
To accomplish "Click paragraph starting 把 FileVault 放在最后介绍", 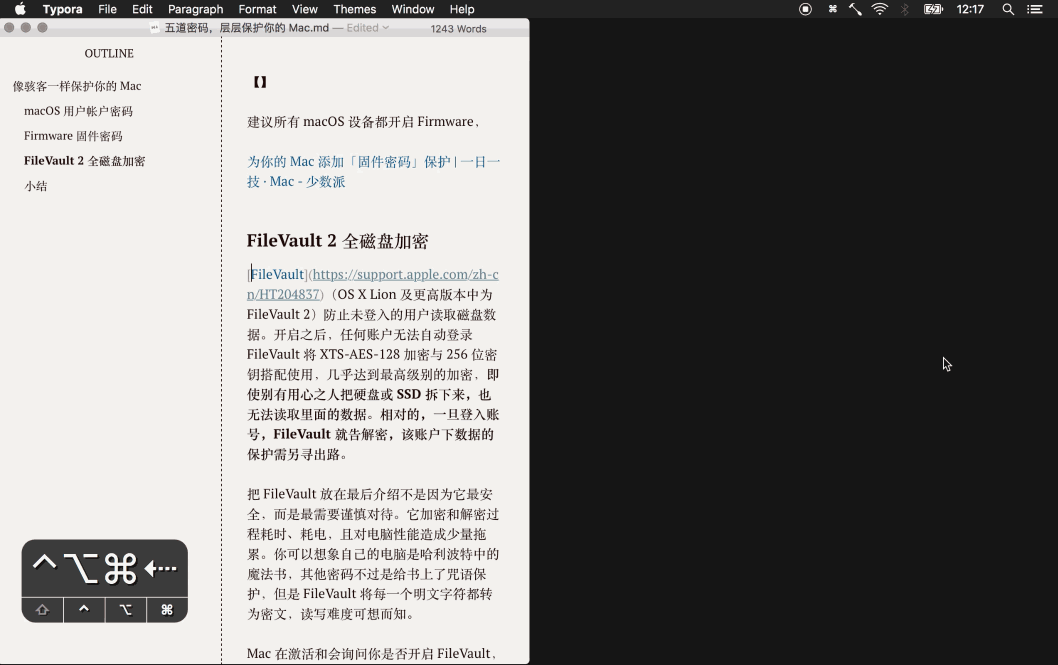I will click(x=373, y=554).
